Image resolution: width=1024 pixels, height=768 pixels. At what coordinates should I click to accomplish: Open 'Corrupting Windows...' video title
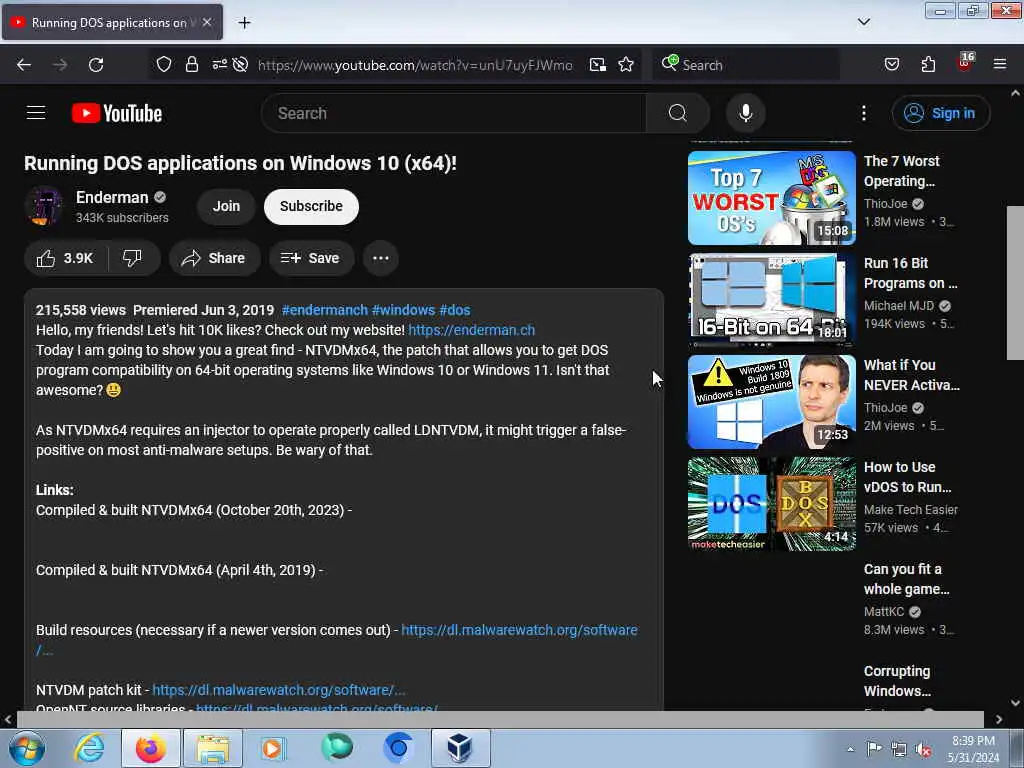pyautogui.click(x=897, y=680)
